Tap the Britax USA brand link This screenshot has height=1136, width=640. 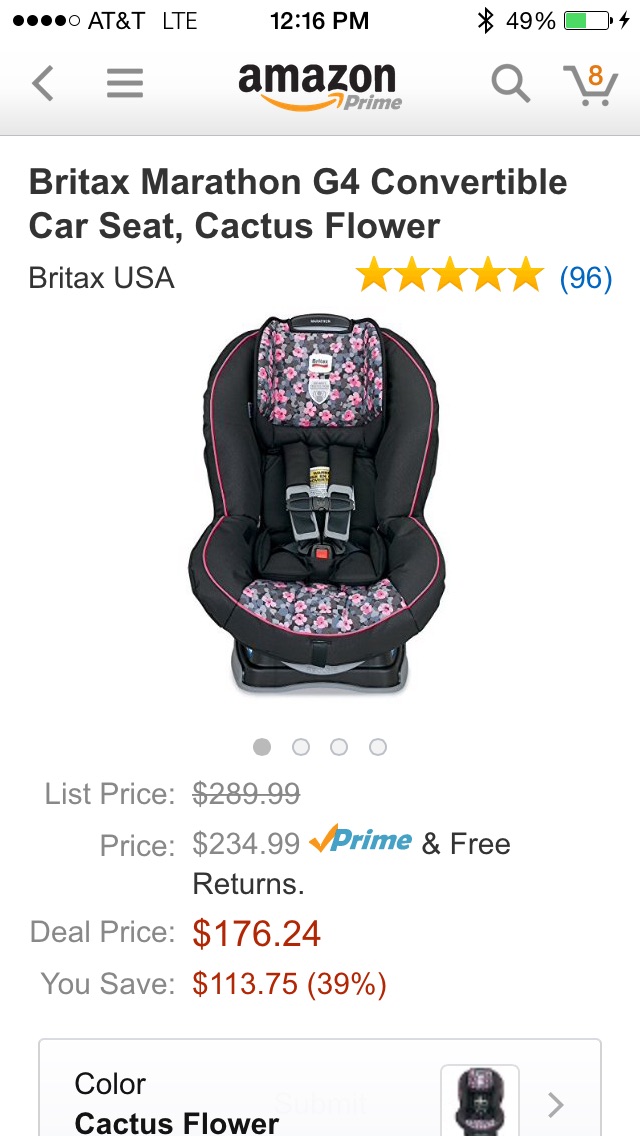pyautogui.click(x=101, y=277)
